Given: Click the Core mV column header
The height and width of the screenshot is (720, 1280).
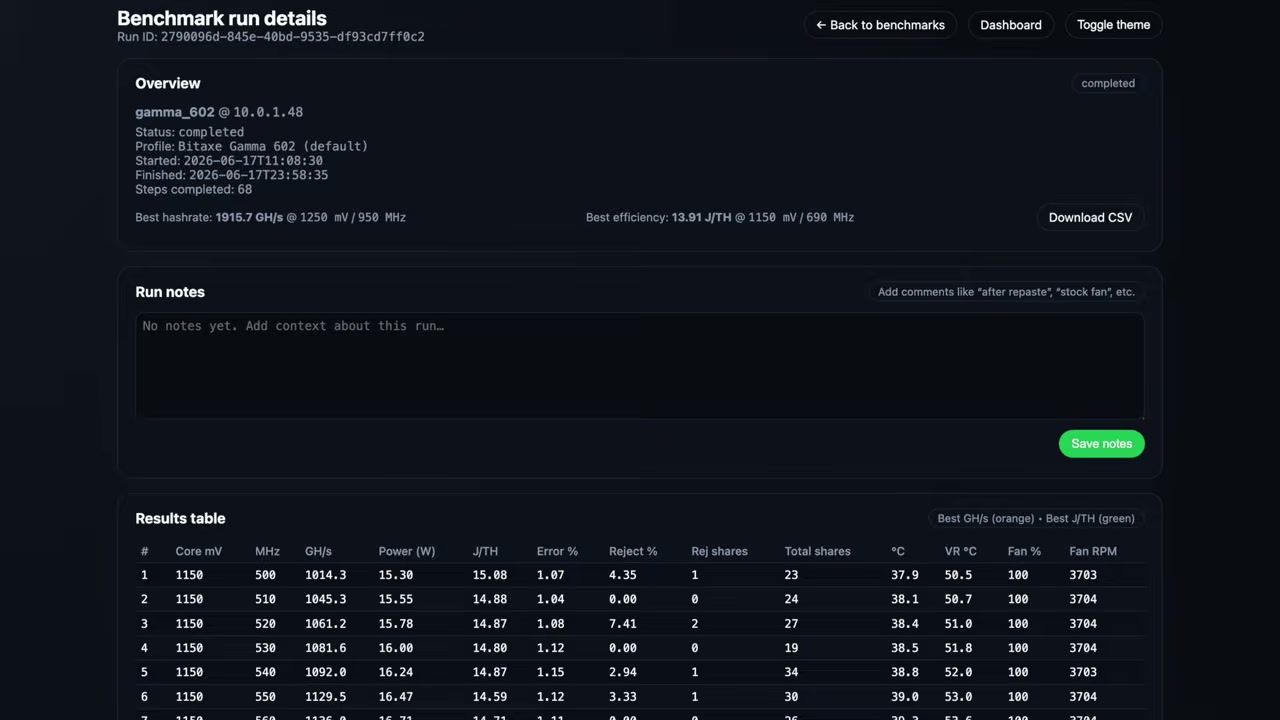Looking at the screenshot, I should tap(199, 551).
